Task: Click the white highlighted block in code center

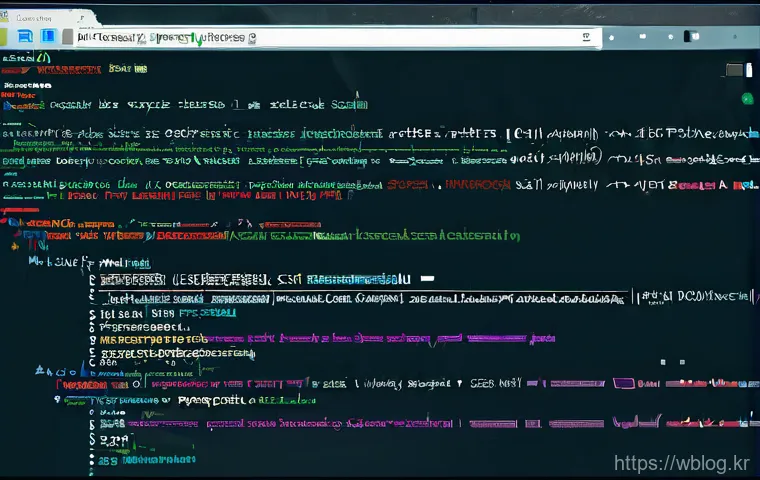Action: [x=132, y=279]
